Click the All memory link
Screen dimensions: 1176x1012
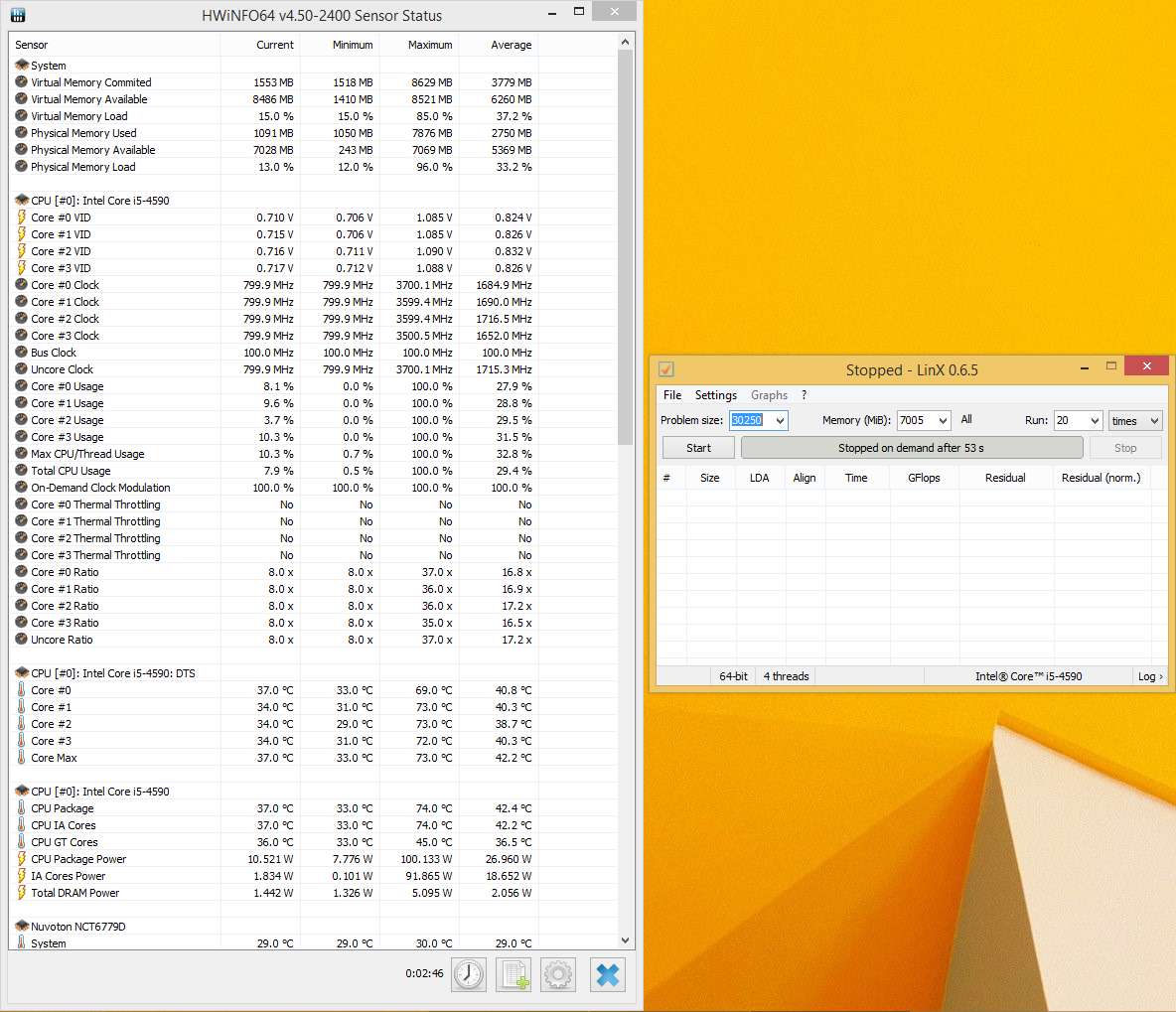pos(966,419)
